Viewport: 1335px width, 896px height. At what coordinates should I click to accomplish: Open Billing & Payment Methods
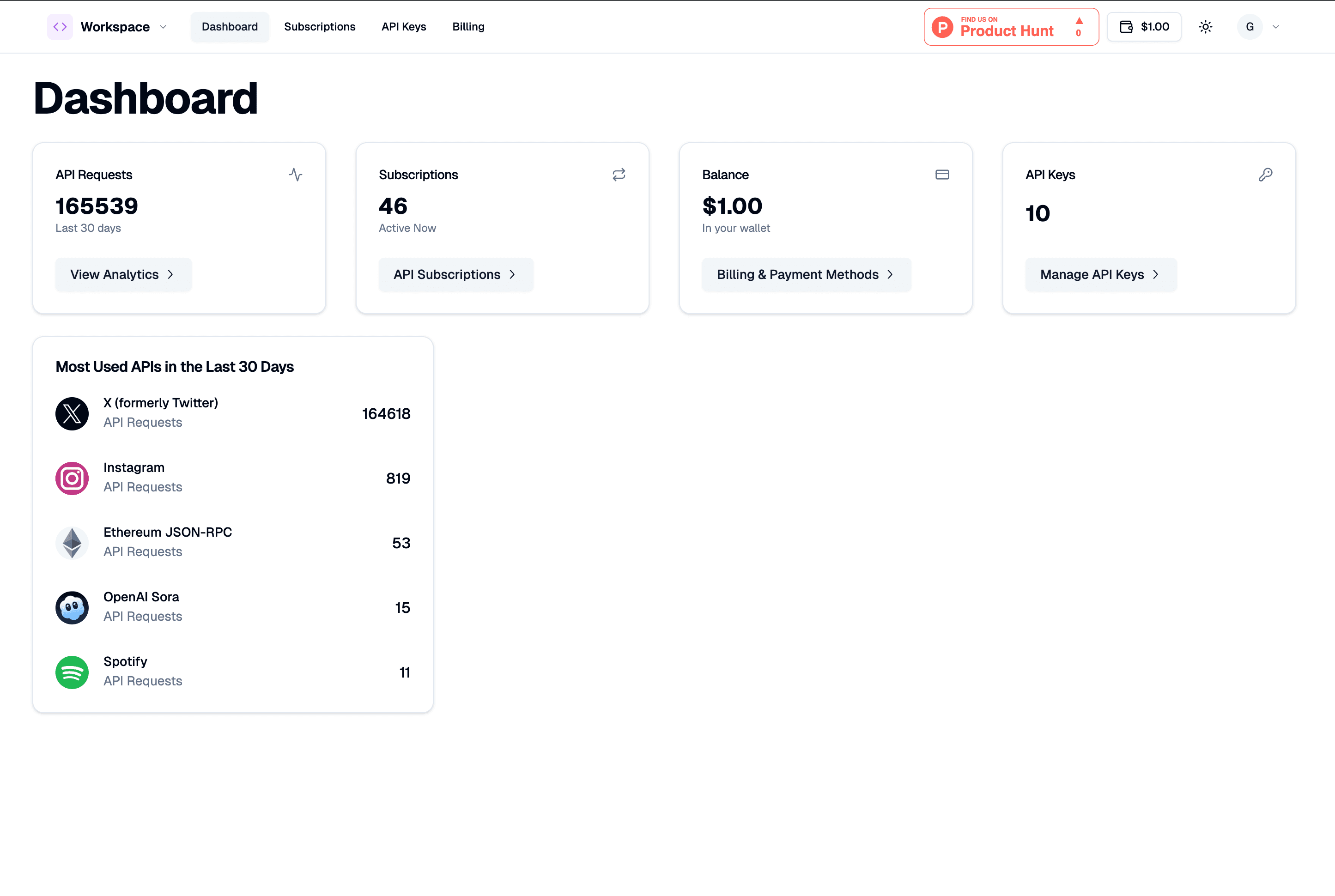point(806,274)
